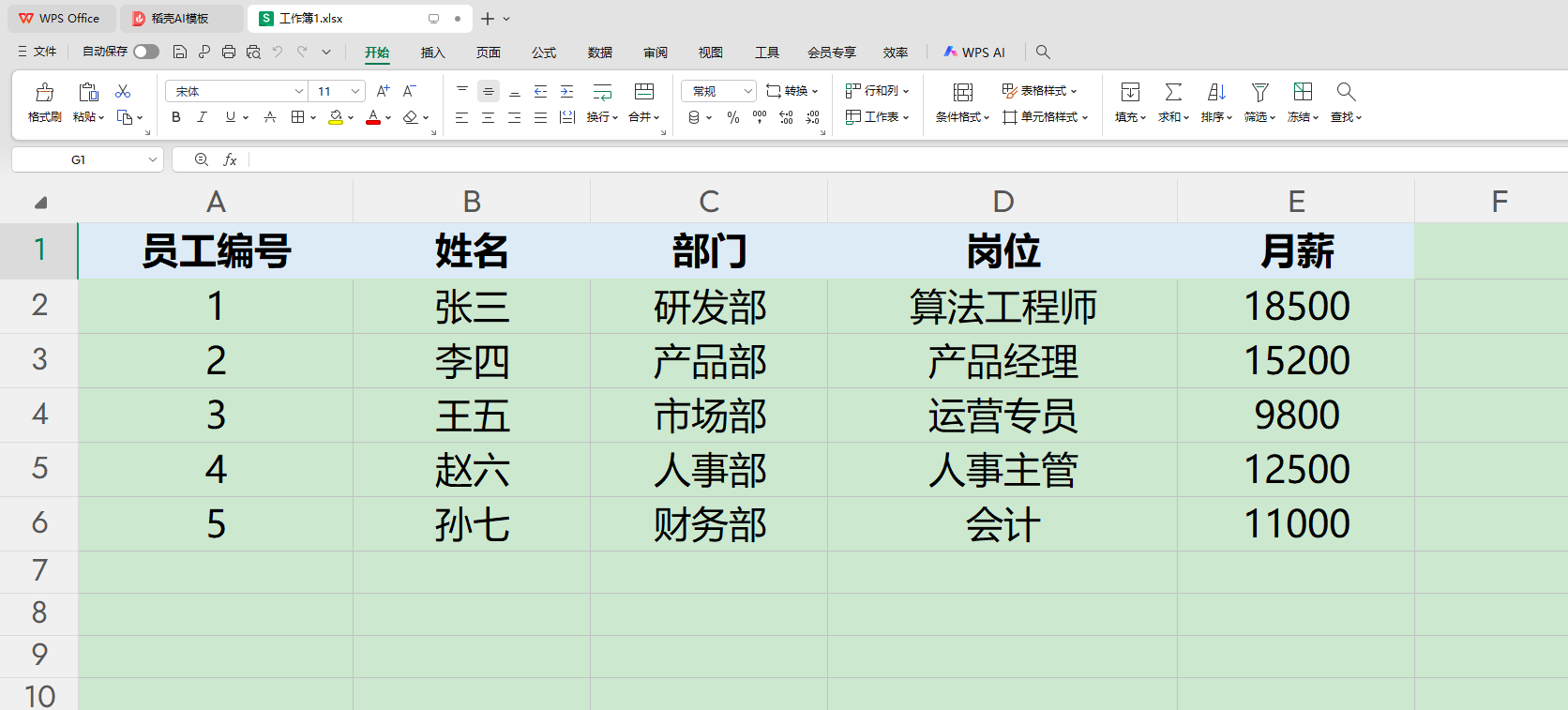Screen dimensions: 1568x710
Task: Click the new tab plus button
Action: [x=488, y=19]
